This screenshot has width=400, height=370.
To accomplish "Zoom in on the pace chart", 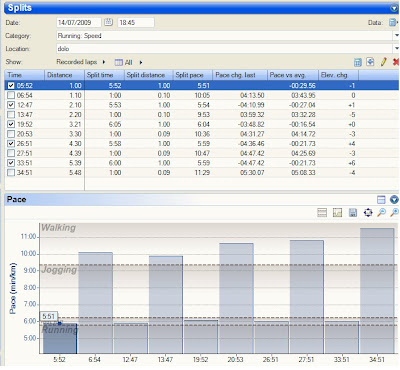I will coord(395,212).
